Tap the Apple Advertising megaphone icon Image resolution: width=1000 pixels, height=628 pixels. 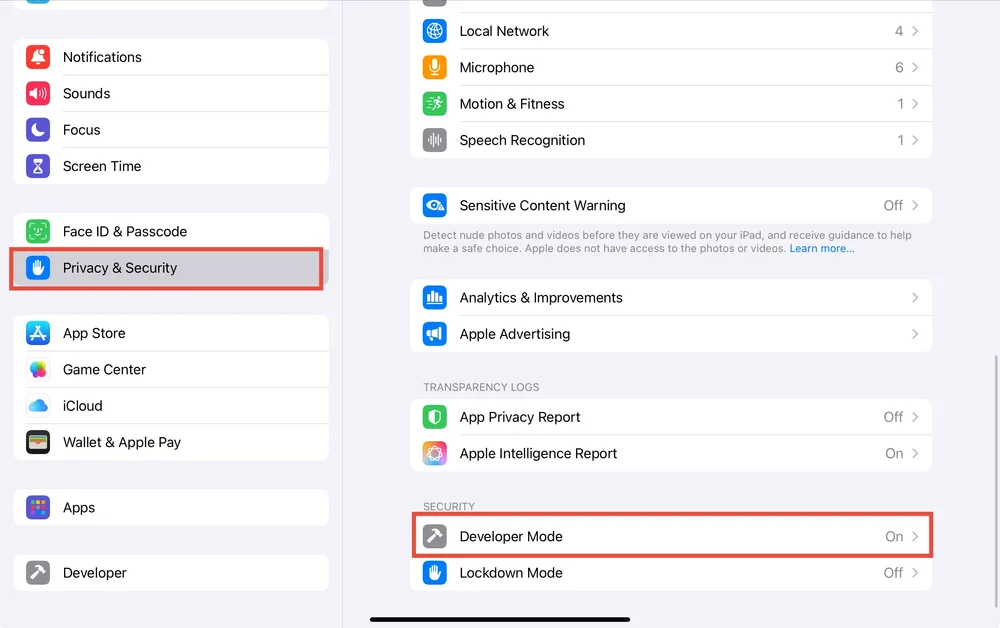(x=435, y=334)
